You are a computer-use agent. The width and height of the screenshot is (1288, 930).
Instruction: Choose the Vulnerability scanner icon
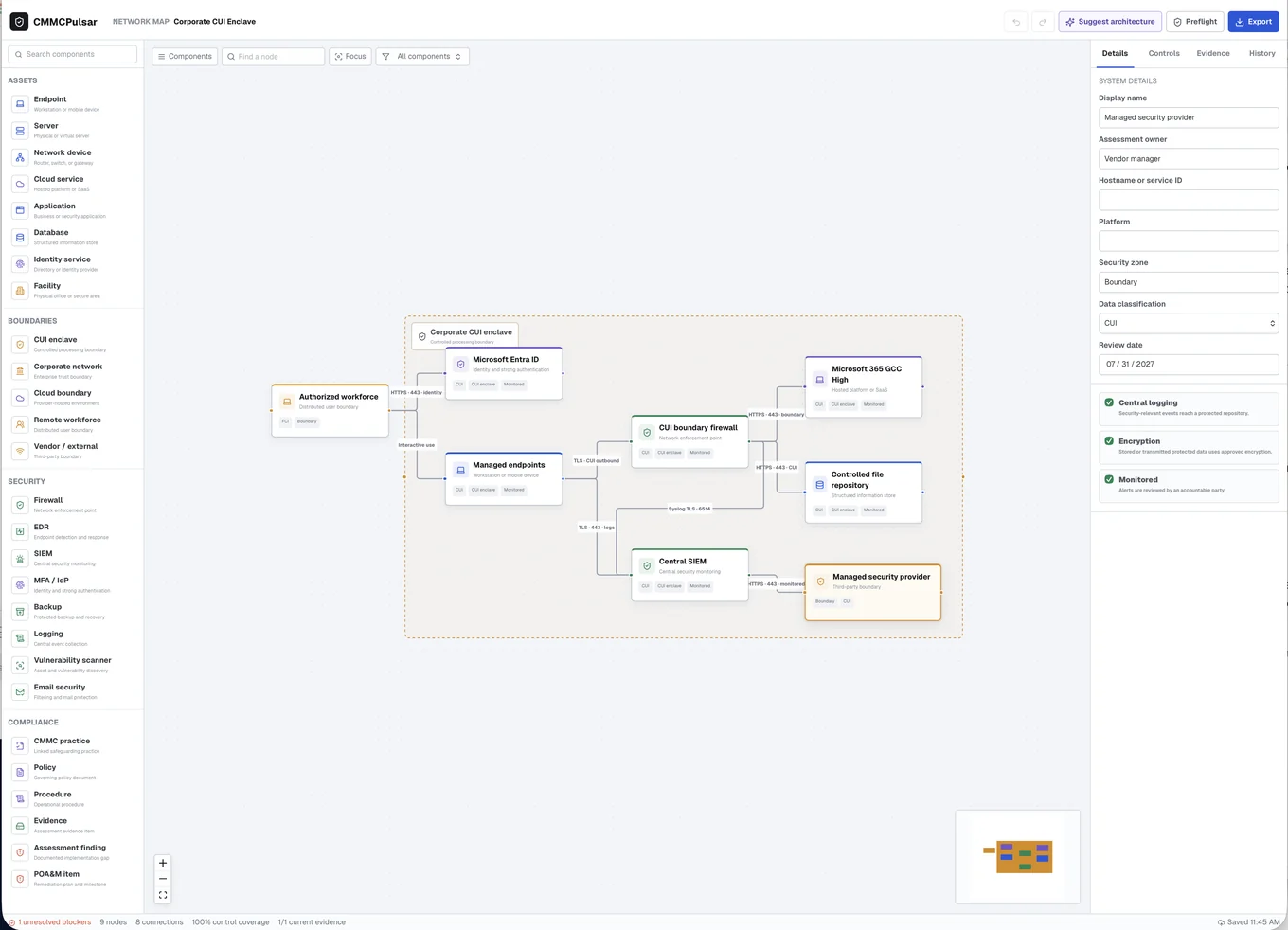tap(20, 665)
